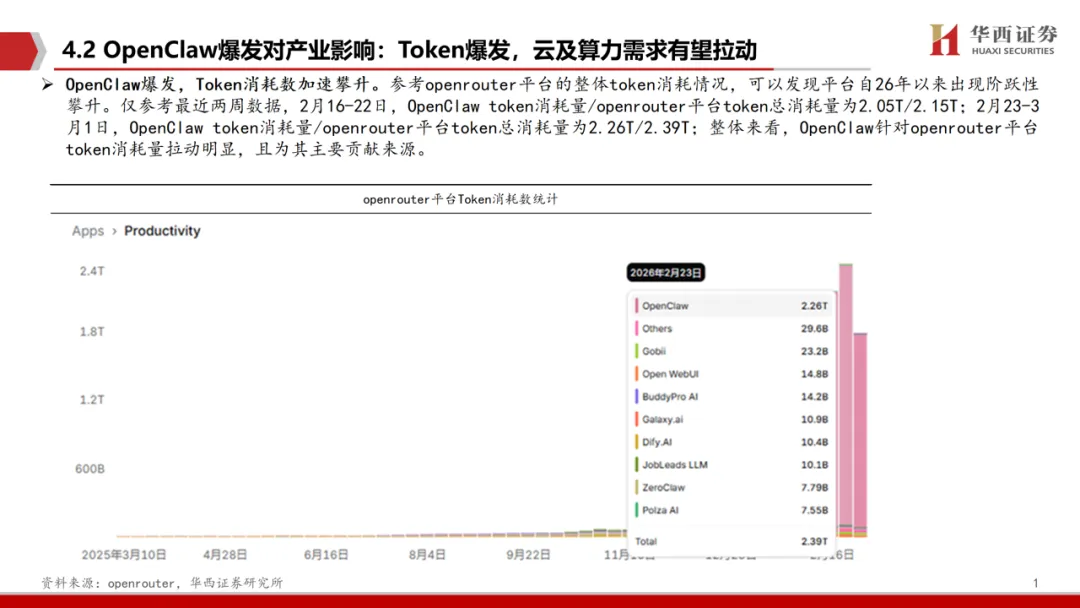Click the red arrow bullet beside the title
Viewport: 1080px width, 608px height.
22,50
